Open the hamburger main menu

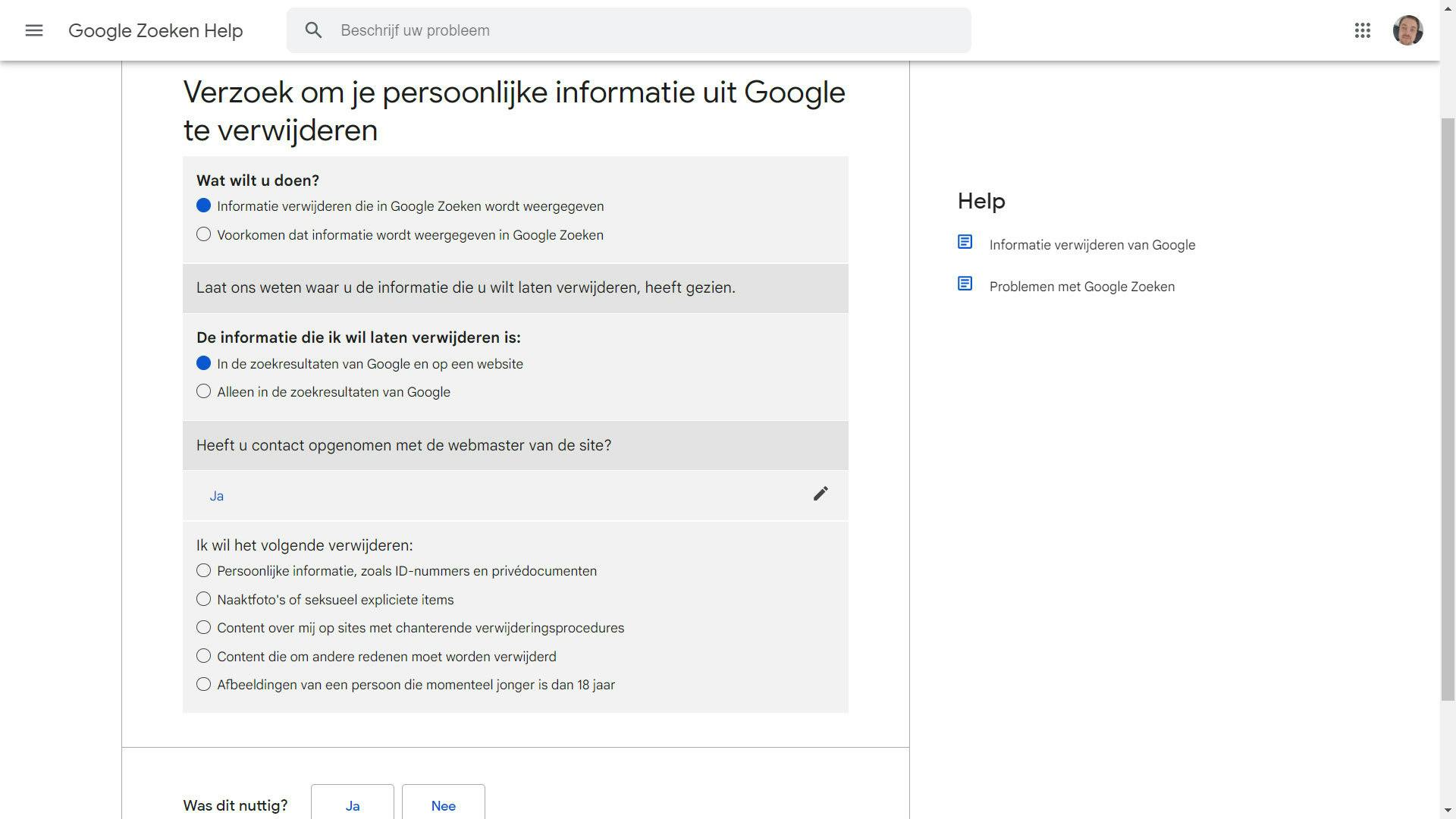coord(34,30)
